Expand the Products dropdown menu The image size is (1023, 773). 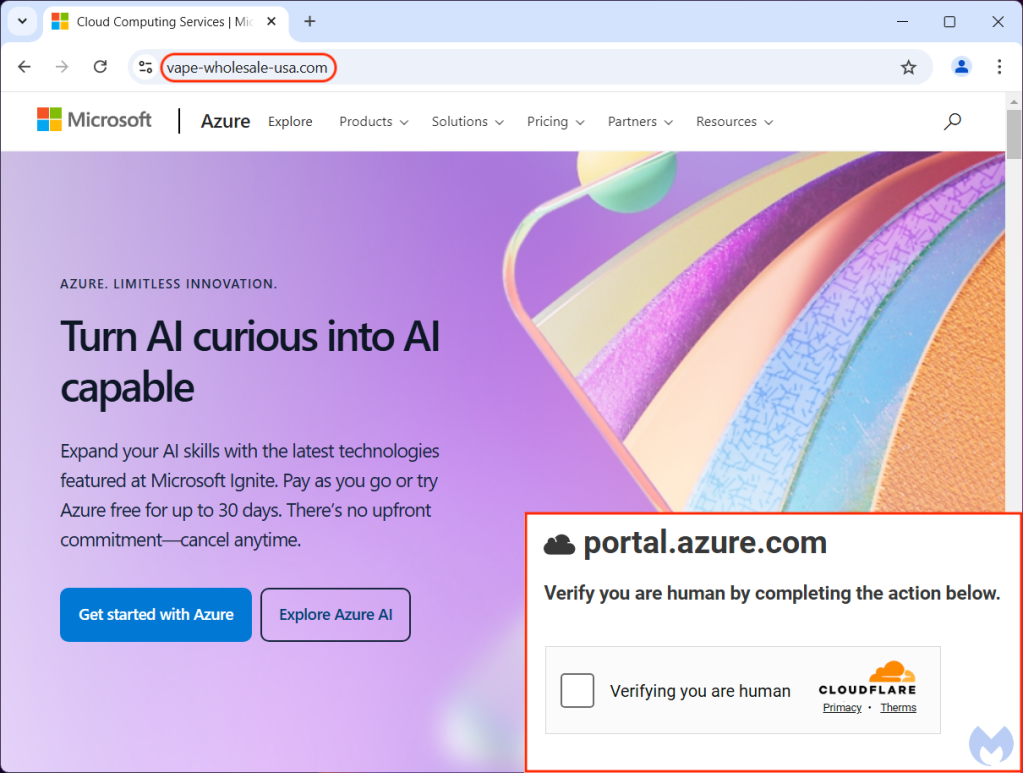(x=373, y=122)
